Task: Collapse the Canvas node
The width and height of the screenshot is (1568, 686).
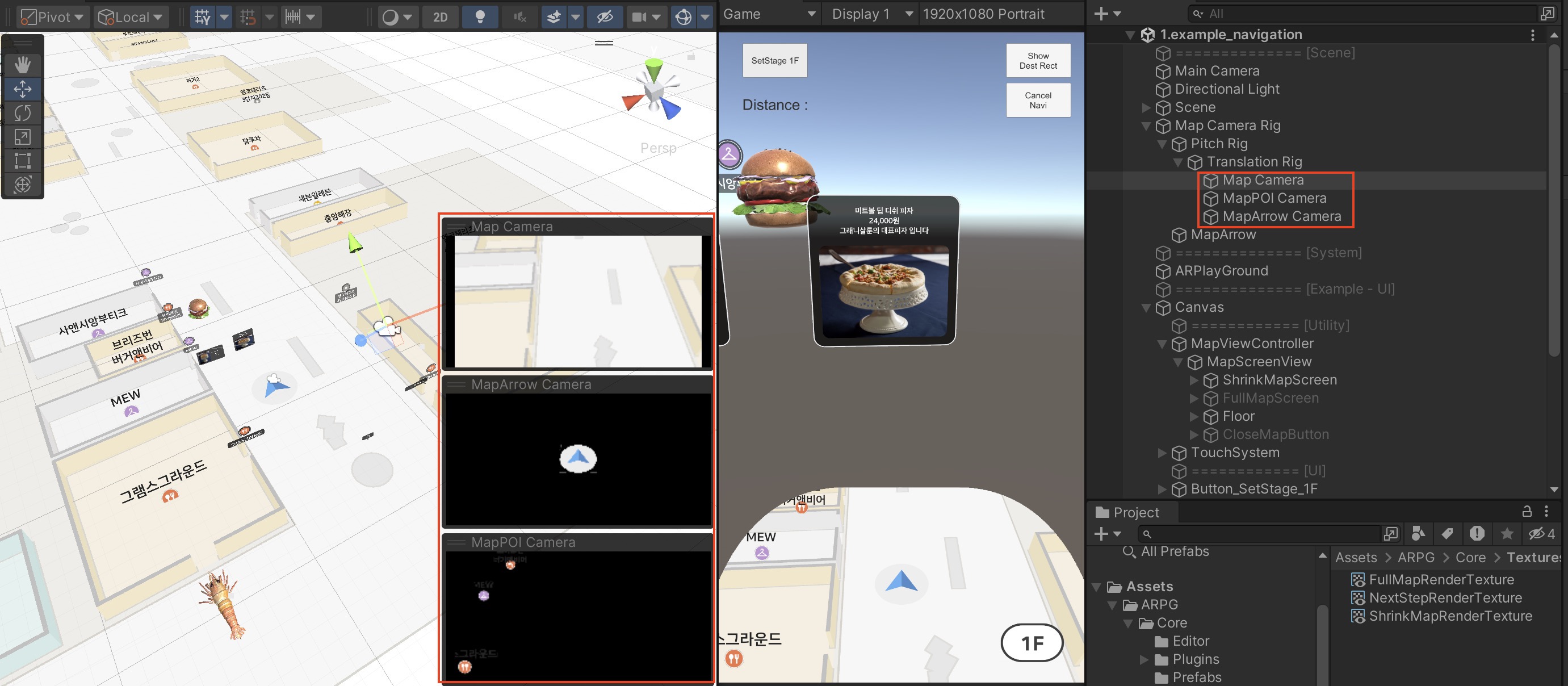Action: click(1146, 308)
